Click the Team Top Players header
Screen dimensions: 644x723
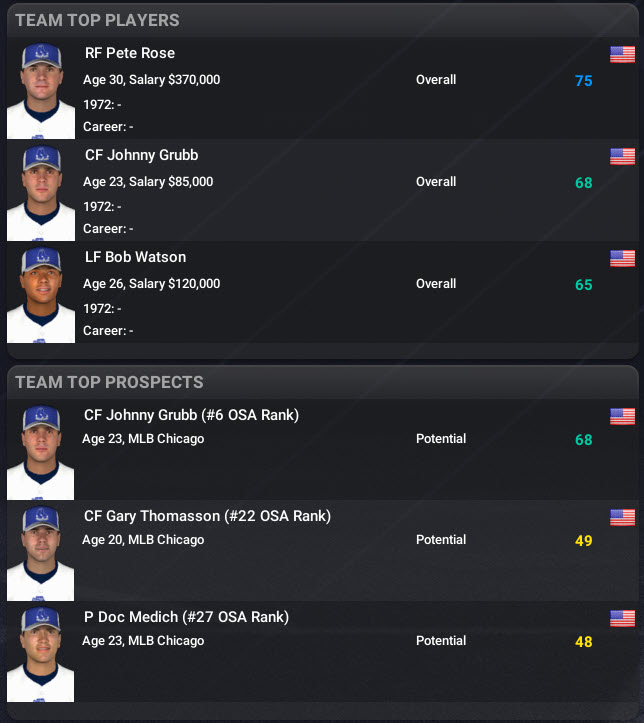[x=97, y=20]
